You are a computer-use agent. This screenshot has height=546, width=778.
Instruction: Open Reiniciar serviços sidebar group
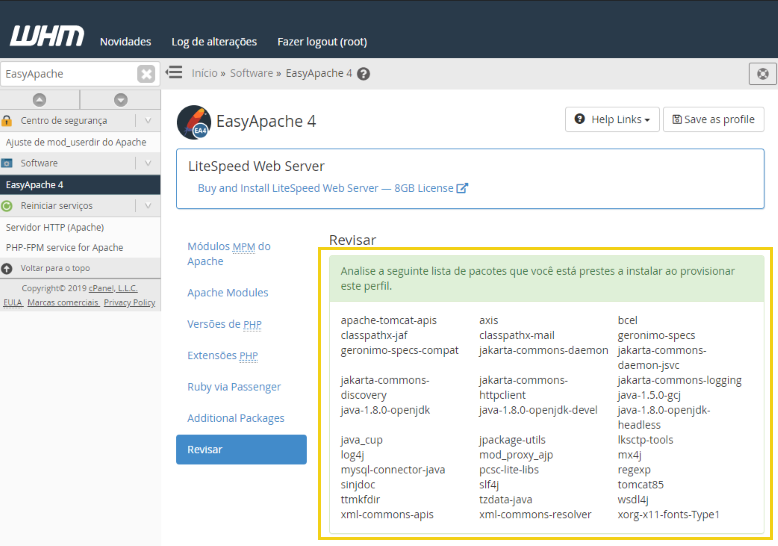(56, 205)
